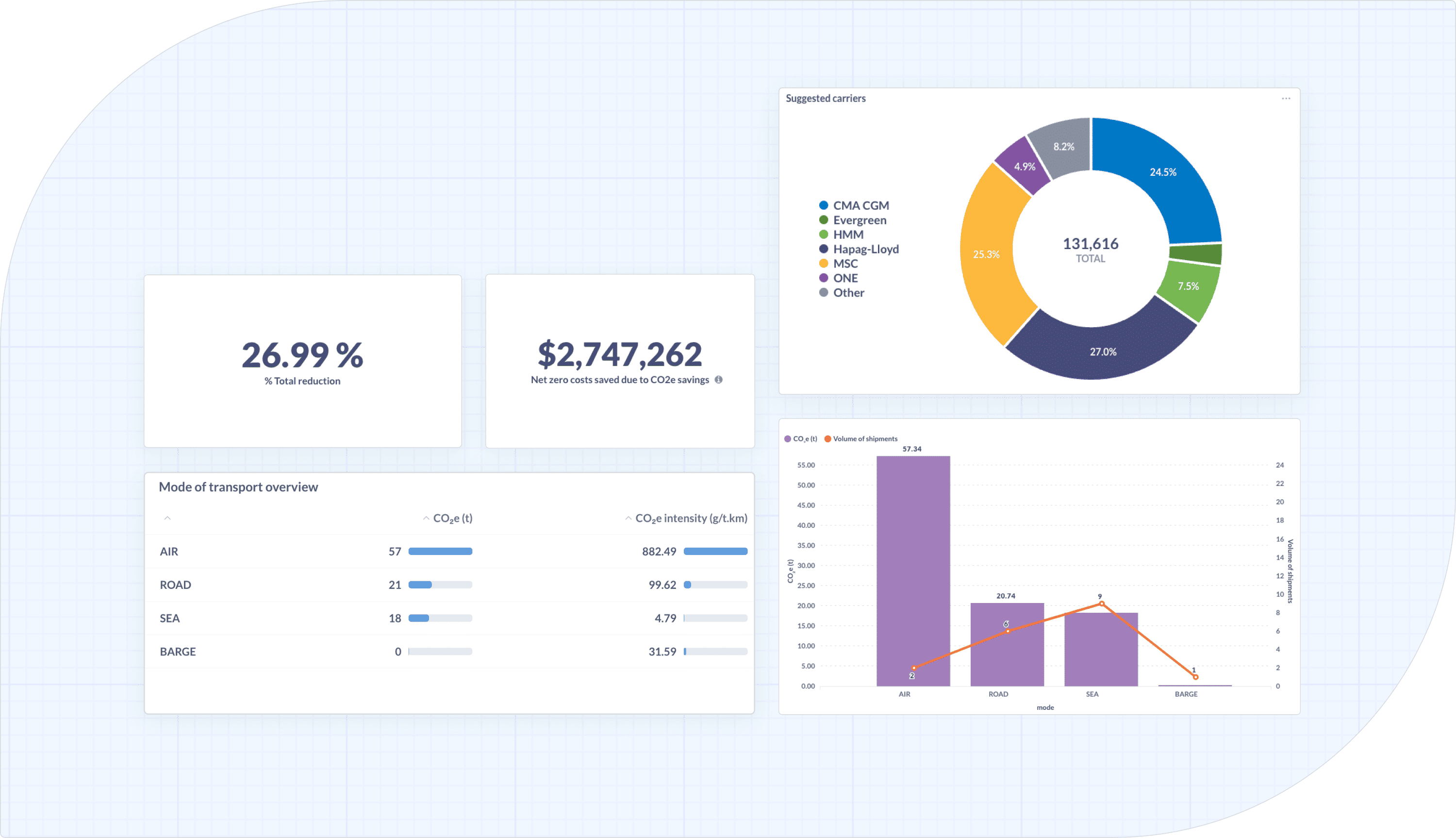Click the 27.0% Hapag-Lloyd donut slice

(1102, 352)
